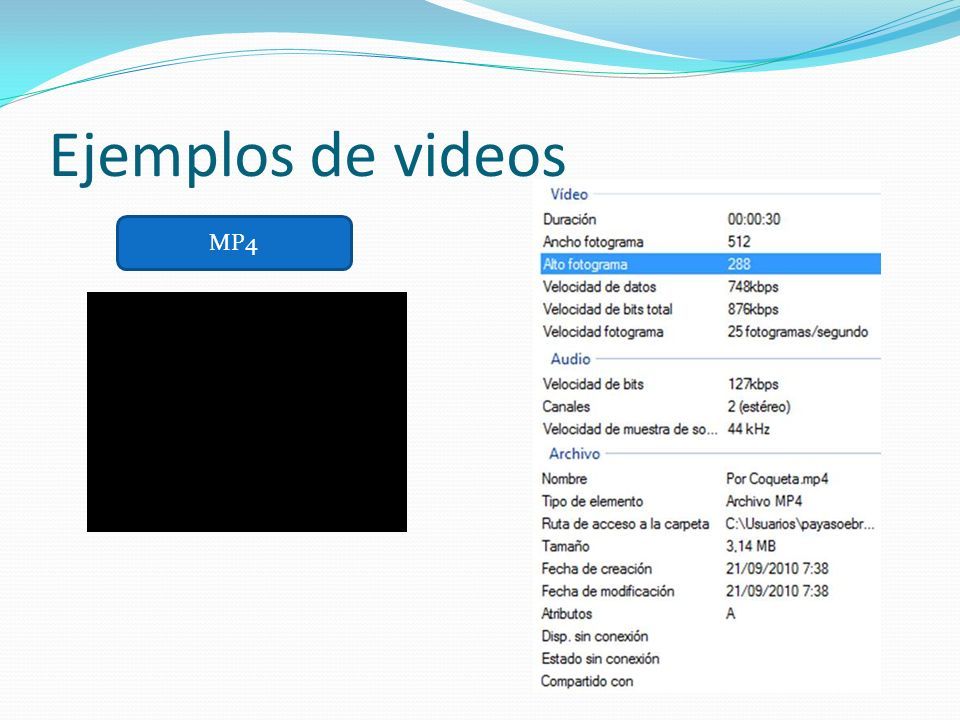Click the blue MP4 button

(234, 242)
